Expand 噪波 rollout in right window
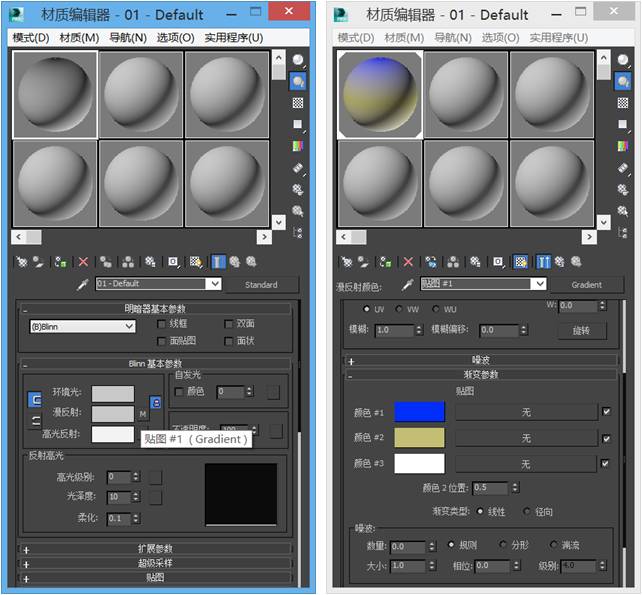The height and width of the screenshot is (595, 642). pos(481,360)
